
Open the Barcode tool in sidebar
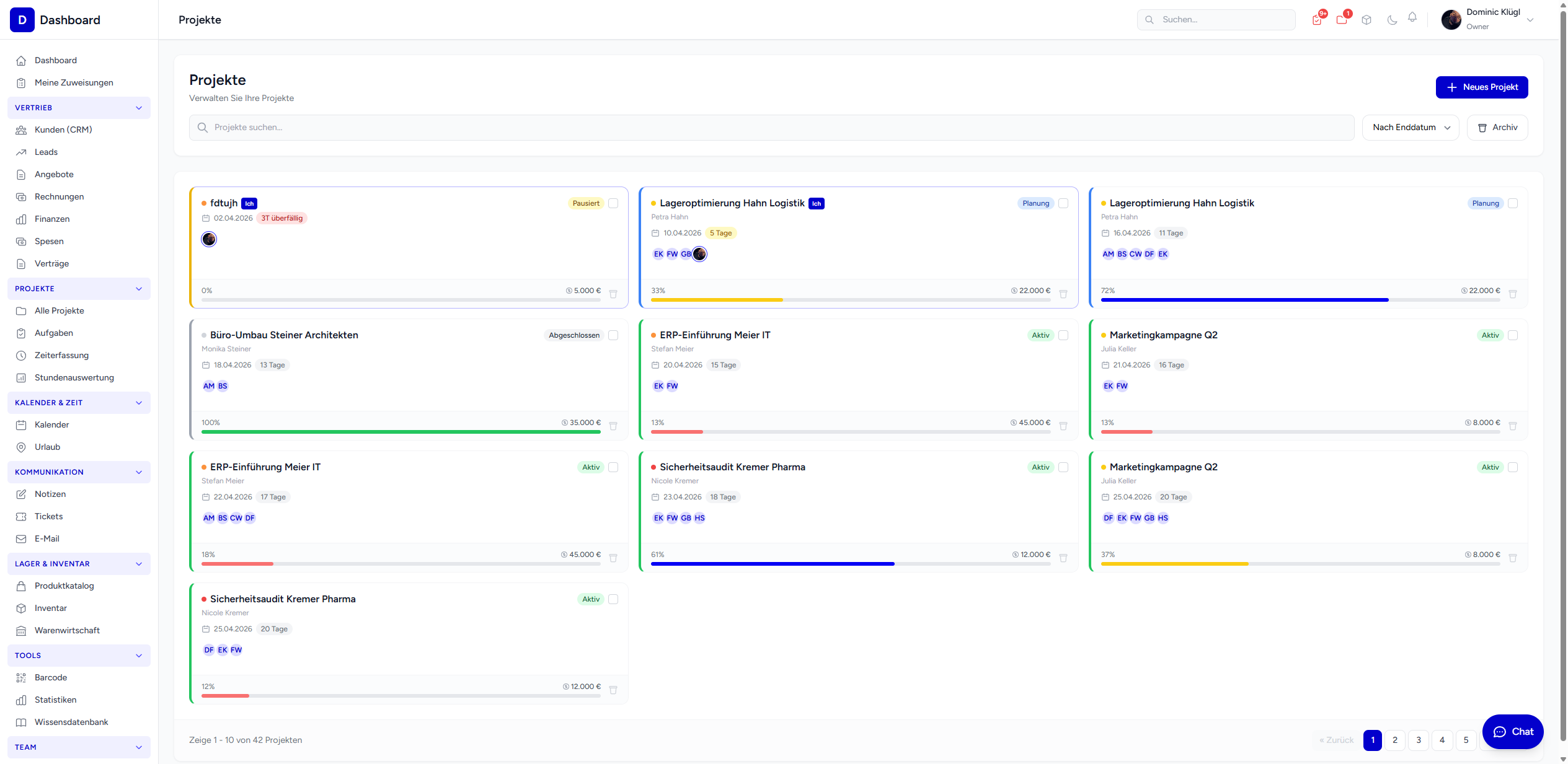tap(51, 677)
